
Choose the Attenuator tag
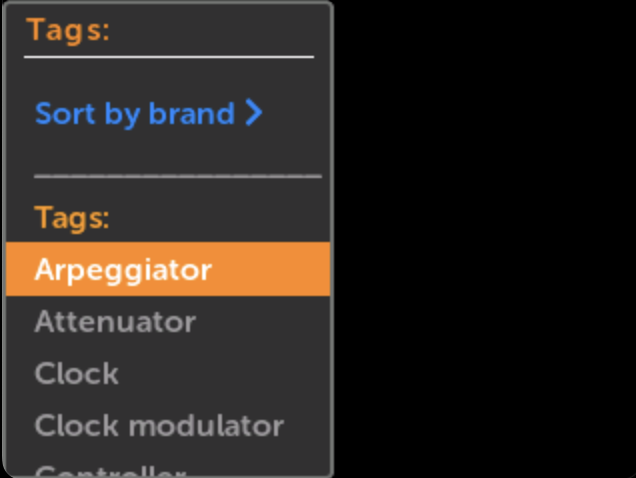coord(115,322)
